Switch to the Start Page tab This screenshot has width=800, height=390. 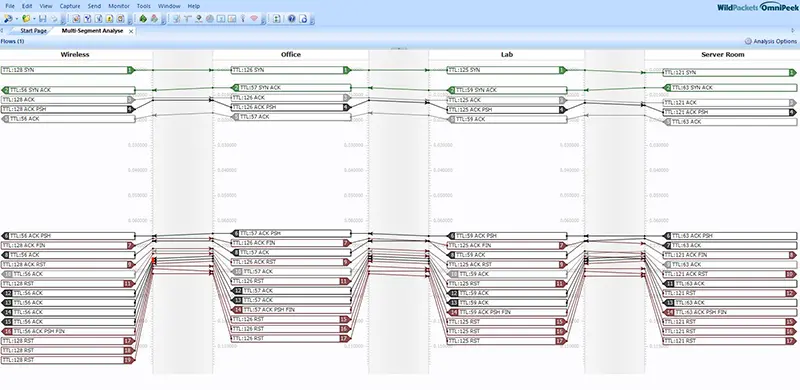click(x=33, y=31)
